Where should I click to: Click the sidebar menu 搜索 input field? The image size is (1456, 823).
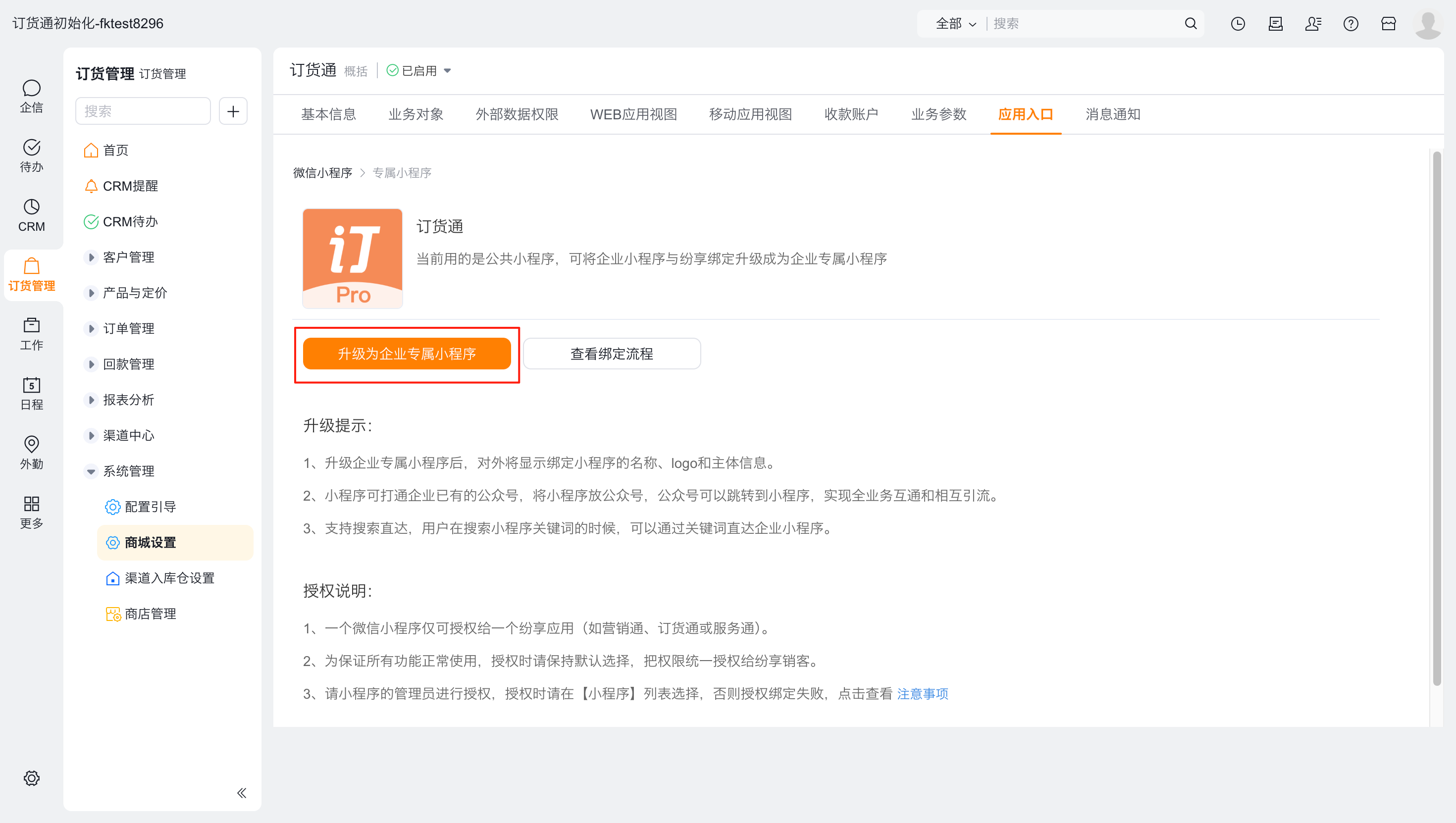(x=143, y=111)
